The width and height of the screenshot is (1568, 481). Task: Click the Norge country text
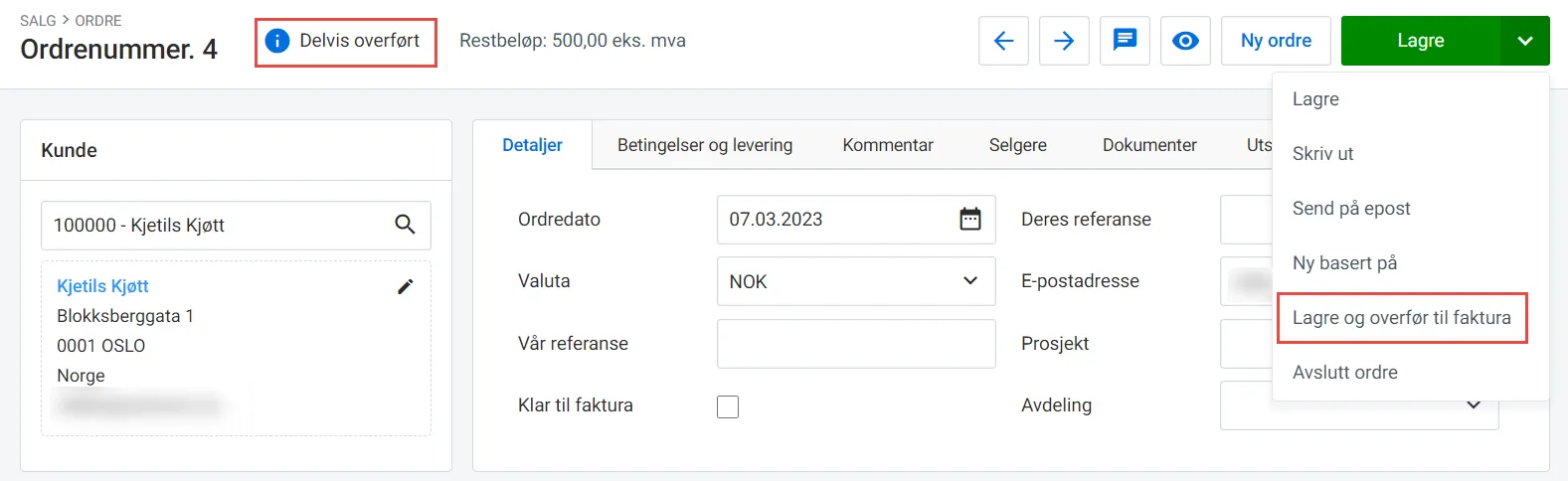point(81,376)
